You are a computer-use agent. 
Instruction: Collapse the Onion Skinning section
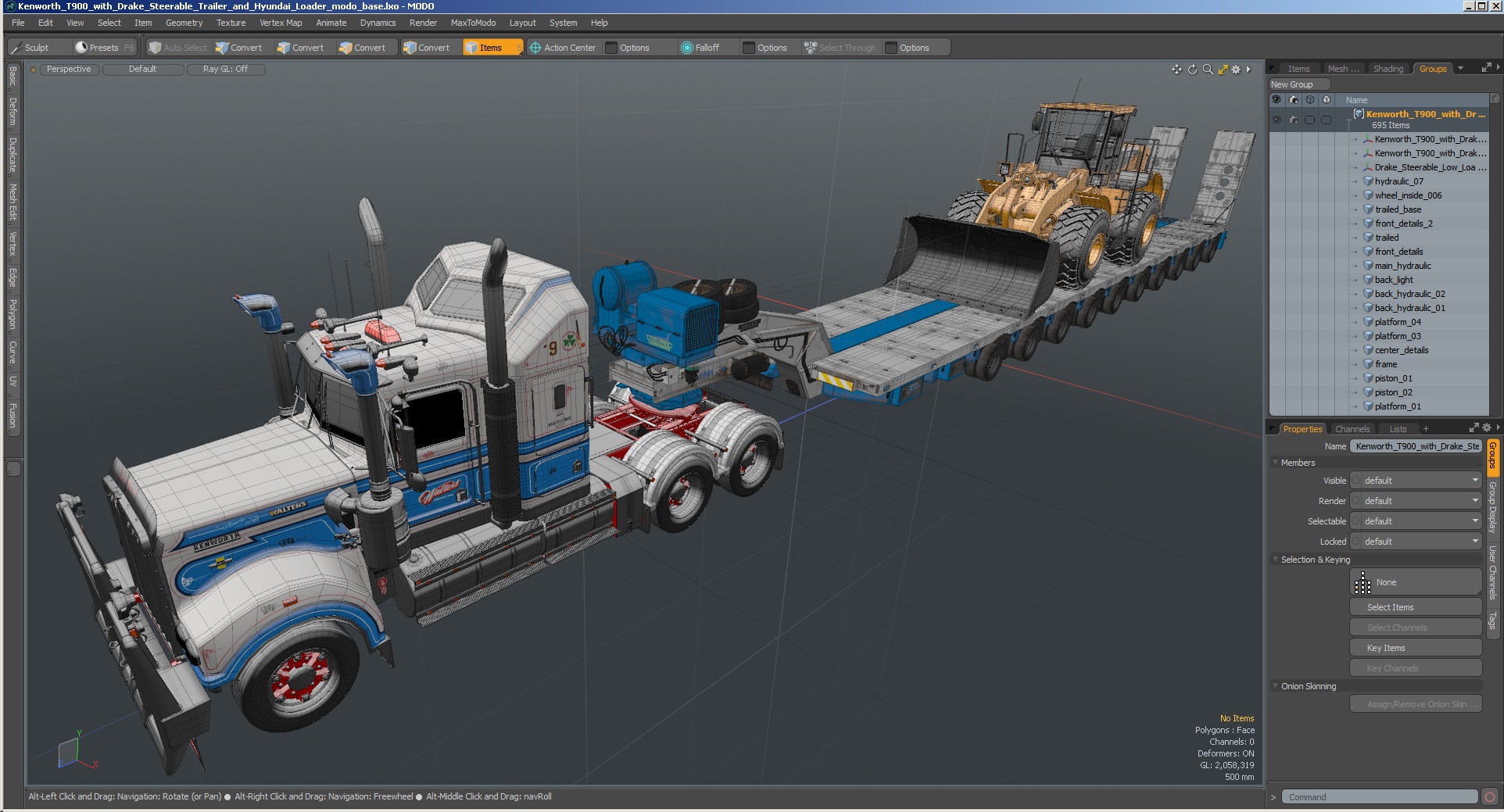(x=1276, y=686)
